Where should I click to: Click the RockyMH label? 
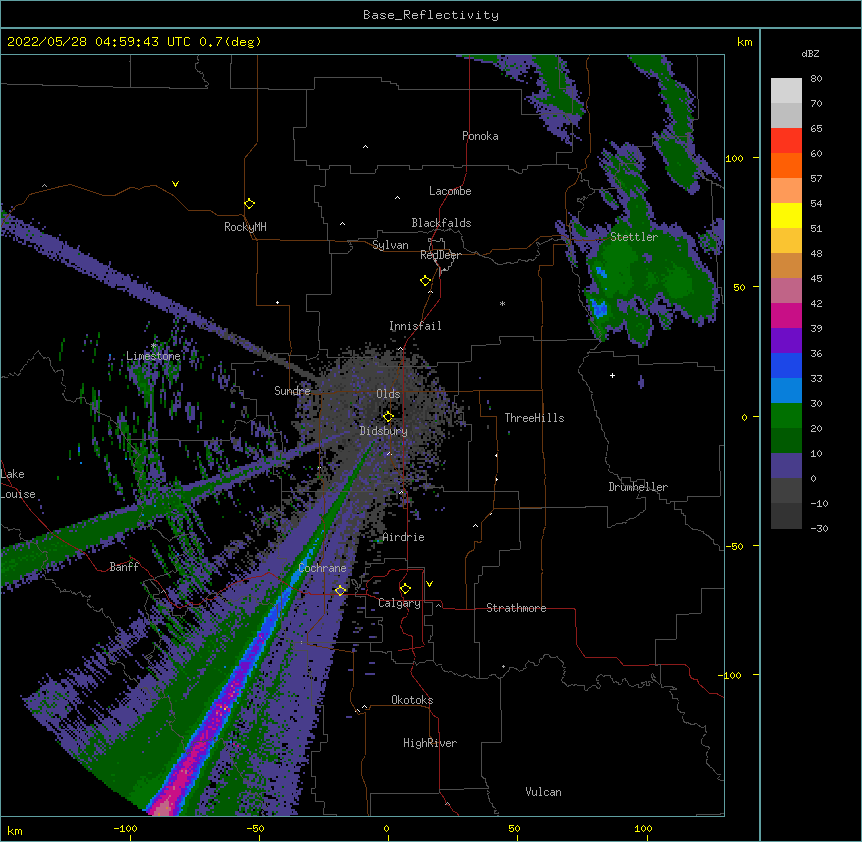coord(245,227)
